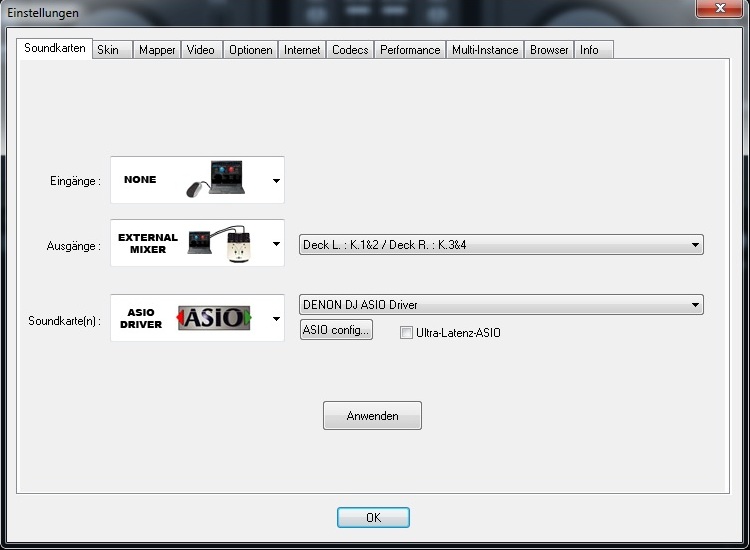
Task: Confirm settings with the OK button
Action: coord(373,517)
